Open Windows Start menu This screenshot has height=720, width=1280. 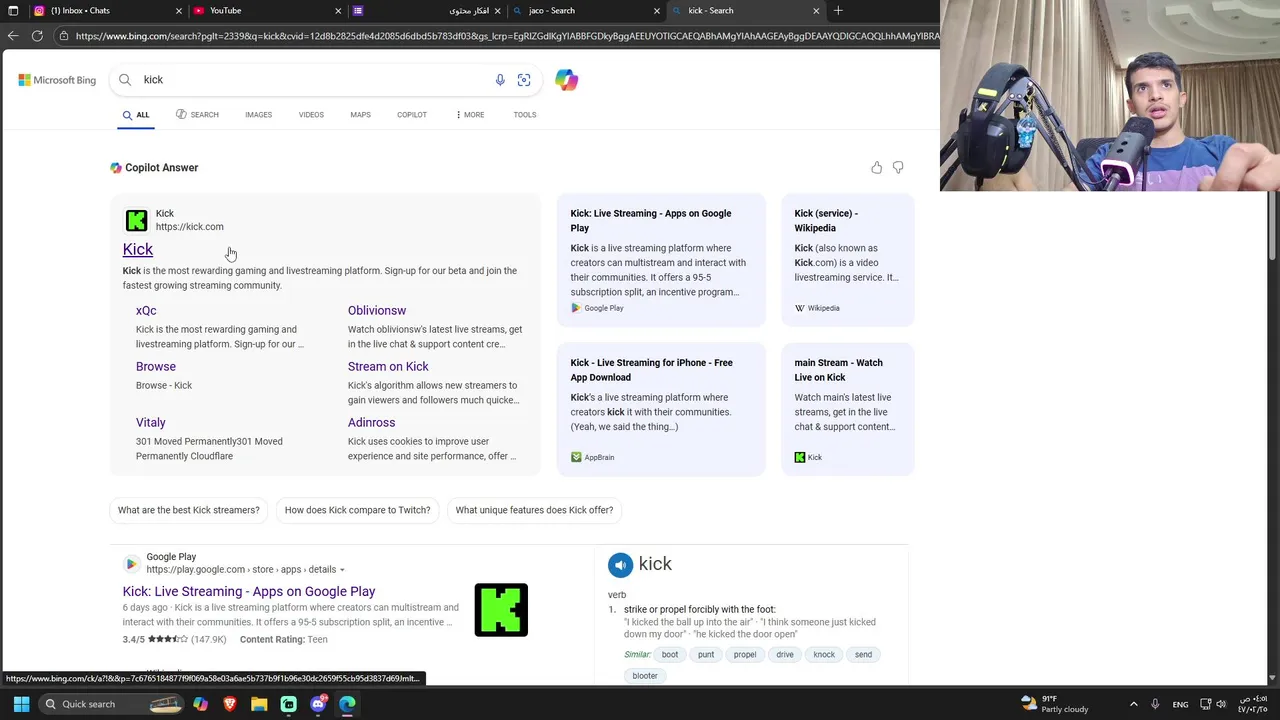(21, 704)
